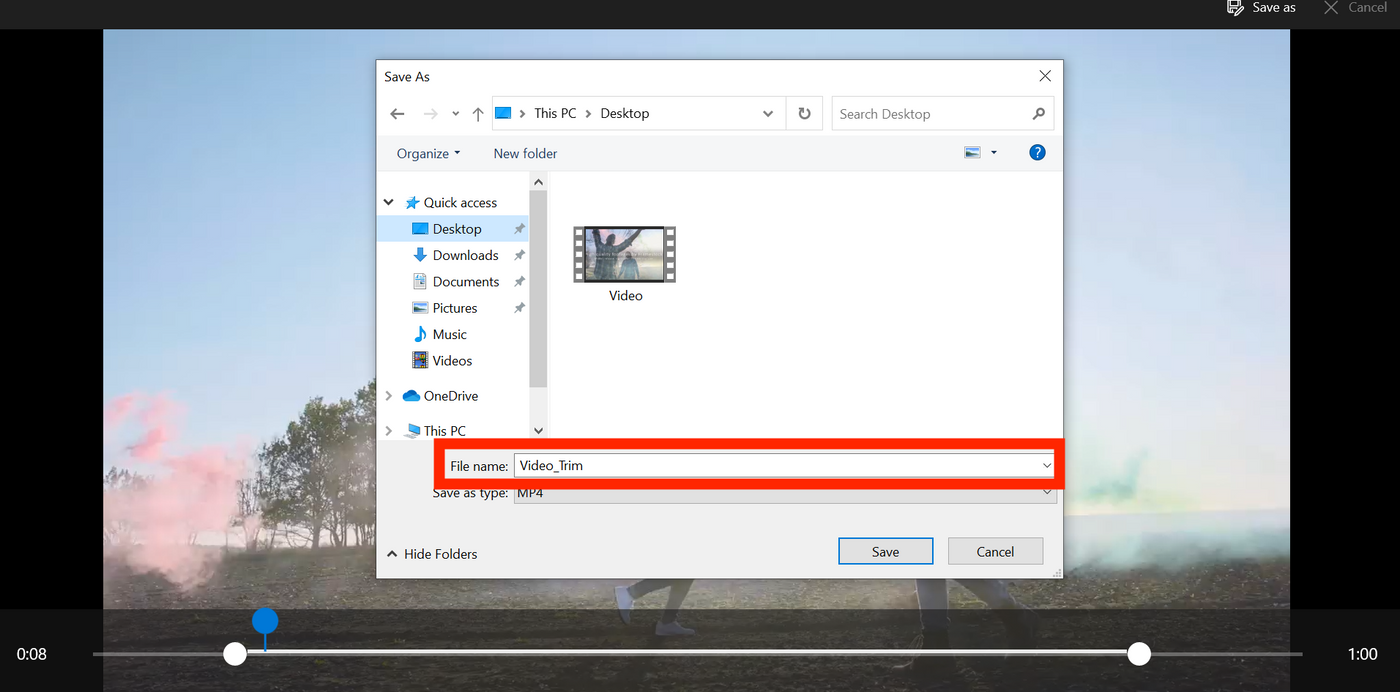Click the search magnifier in Search Desktop

(x=1038, y=113)
